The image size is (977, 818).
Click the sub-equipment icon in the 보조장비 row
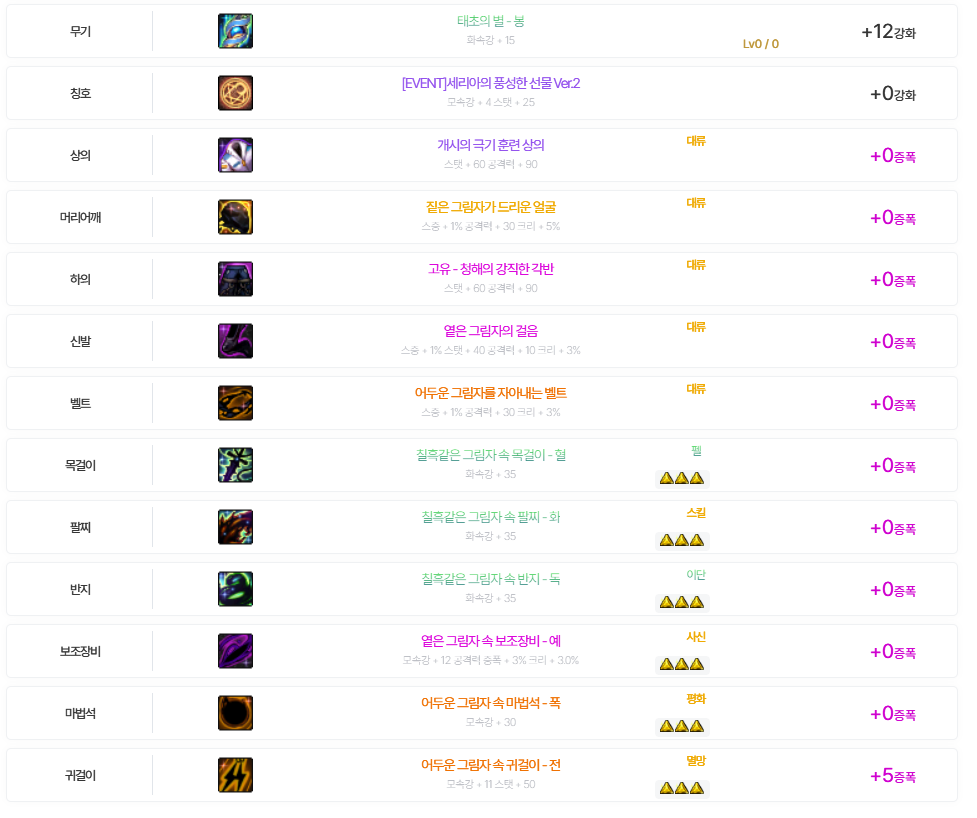[235, 651]
